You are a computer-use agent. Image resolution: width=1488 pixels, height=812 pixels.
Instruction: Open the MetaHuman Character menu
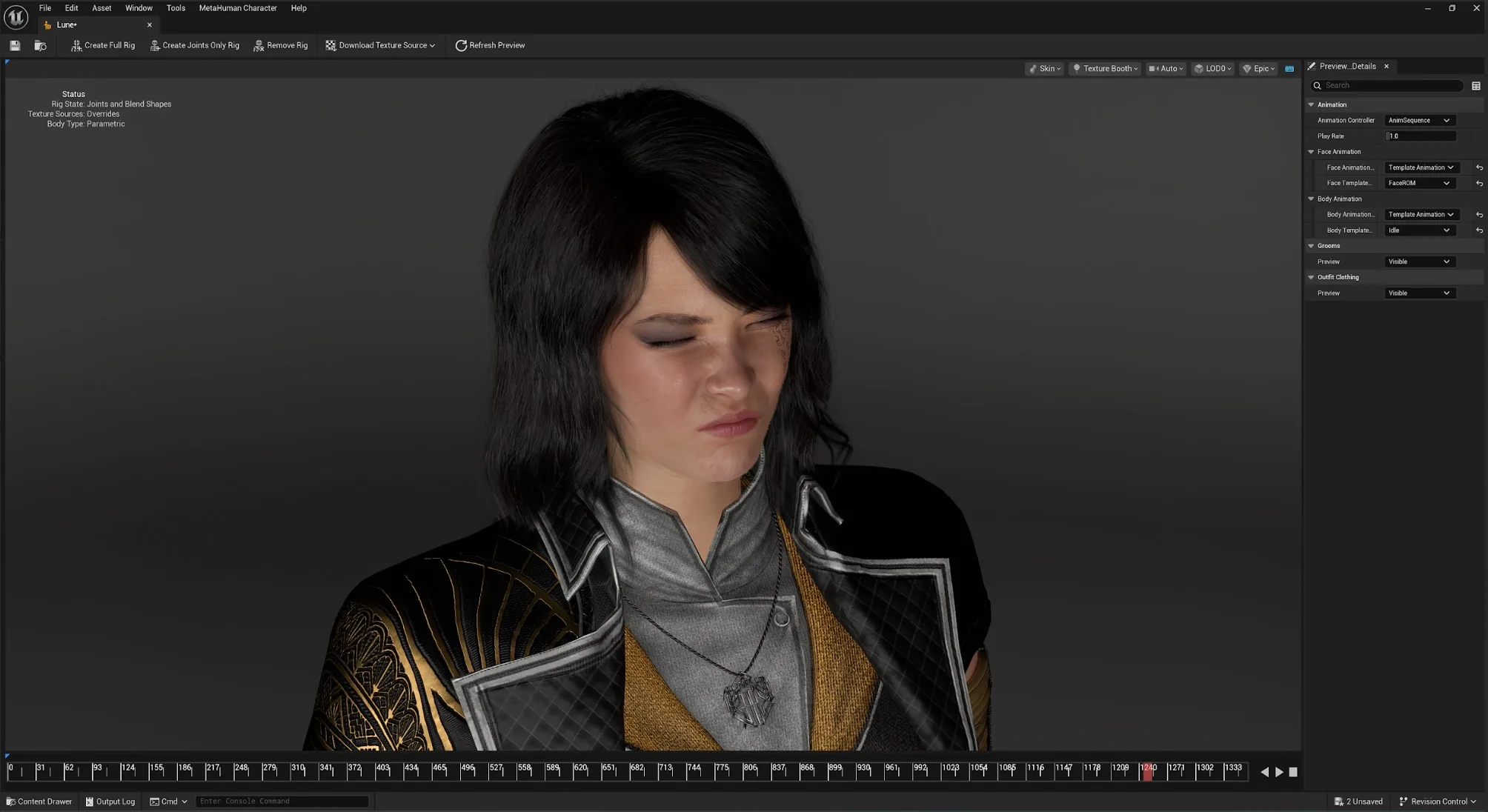pos(238,8)
